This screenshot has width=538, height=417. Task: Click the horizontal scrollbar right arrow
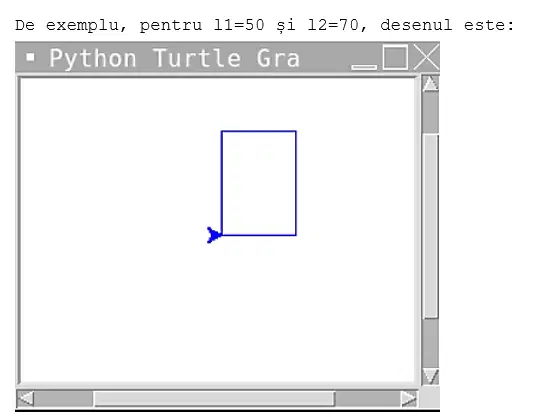tap(409, 399)
